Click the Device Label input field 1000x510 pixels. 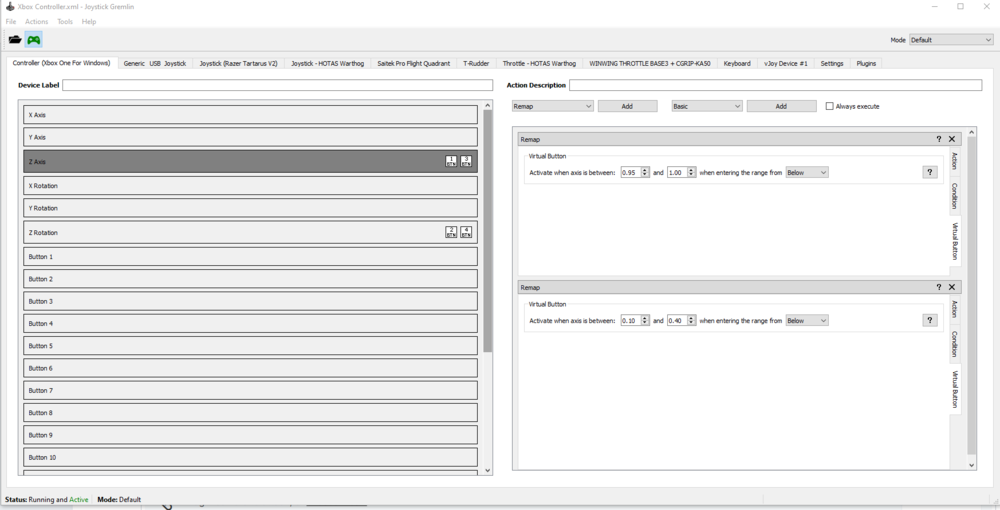pos(277,85)
